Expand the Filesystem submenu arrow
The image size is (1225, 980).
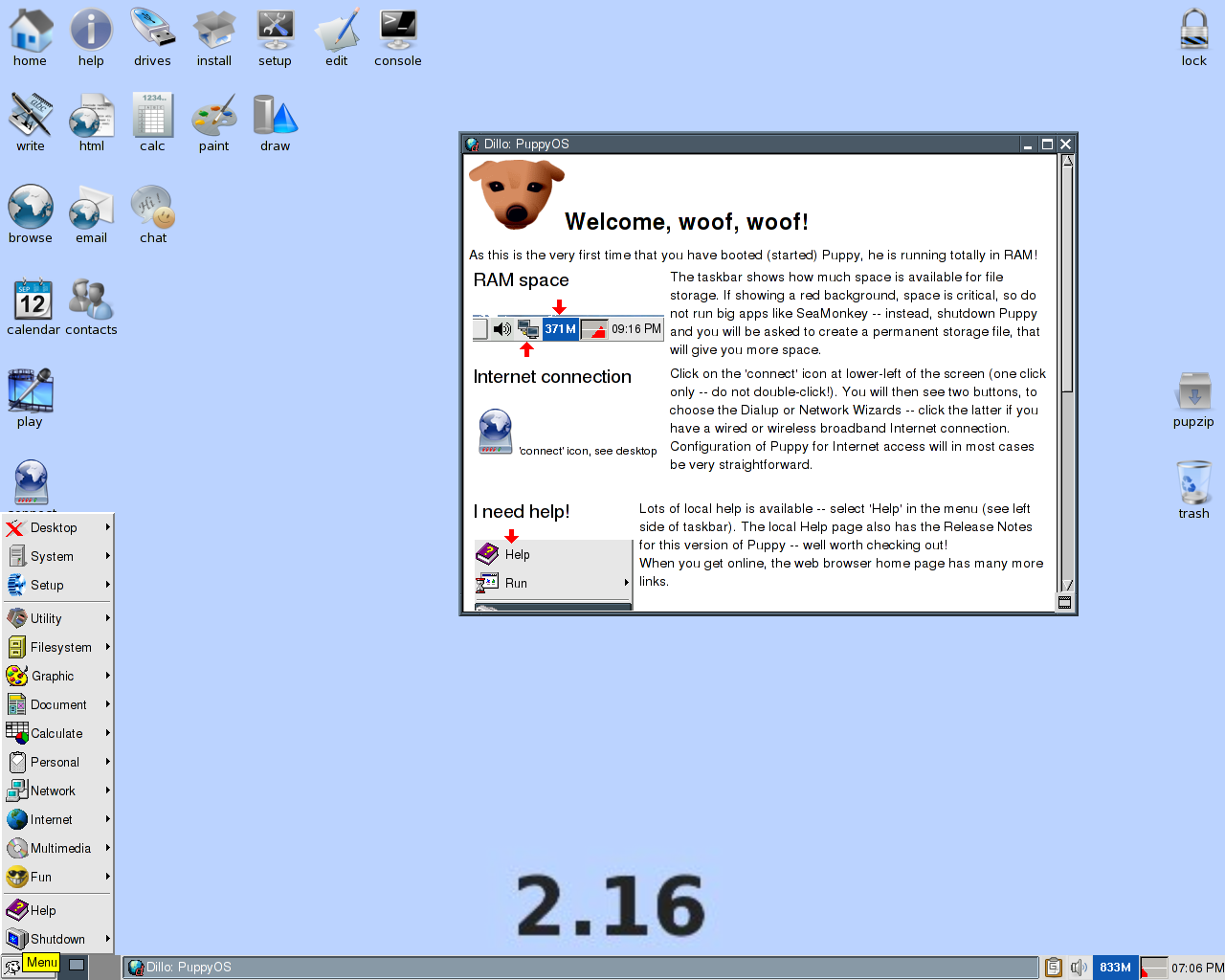108,647
